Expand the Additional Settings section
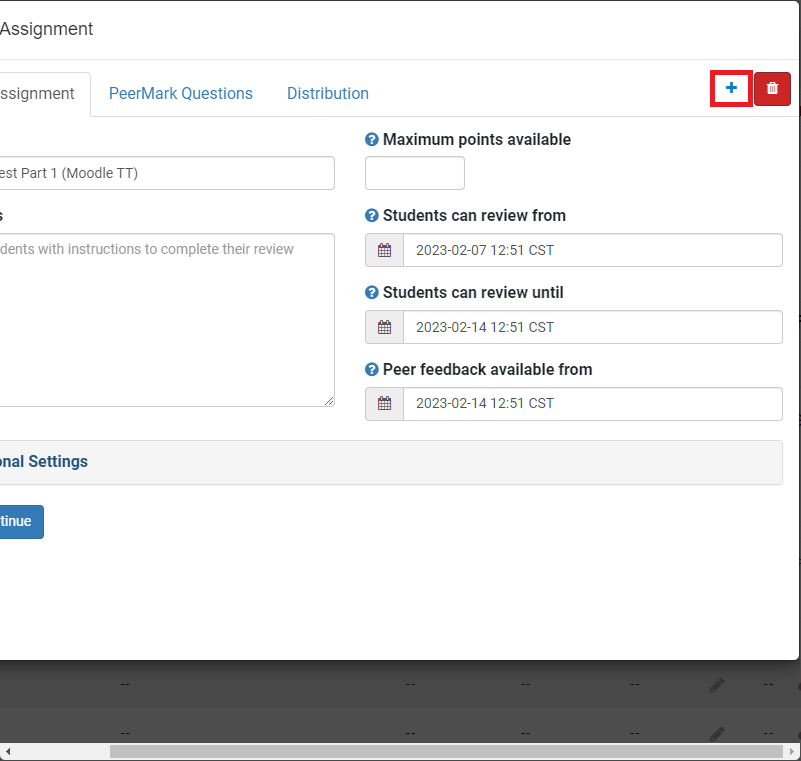Viewport: 801px width, 761px height. click(x=40, y=461)
